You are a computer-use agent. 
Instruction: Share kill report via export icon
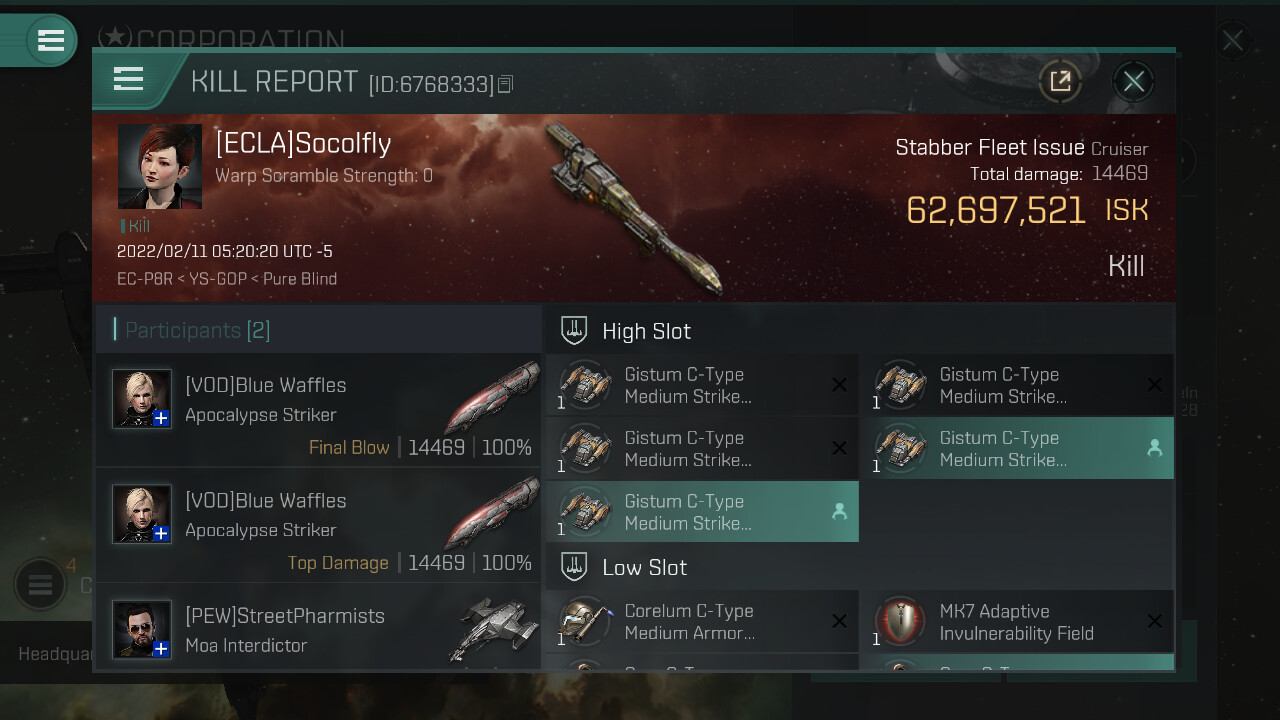(x=1060, y=81)
